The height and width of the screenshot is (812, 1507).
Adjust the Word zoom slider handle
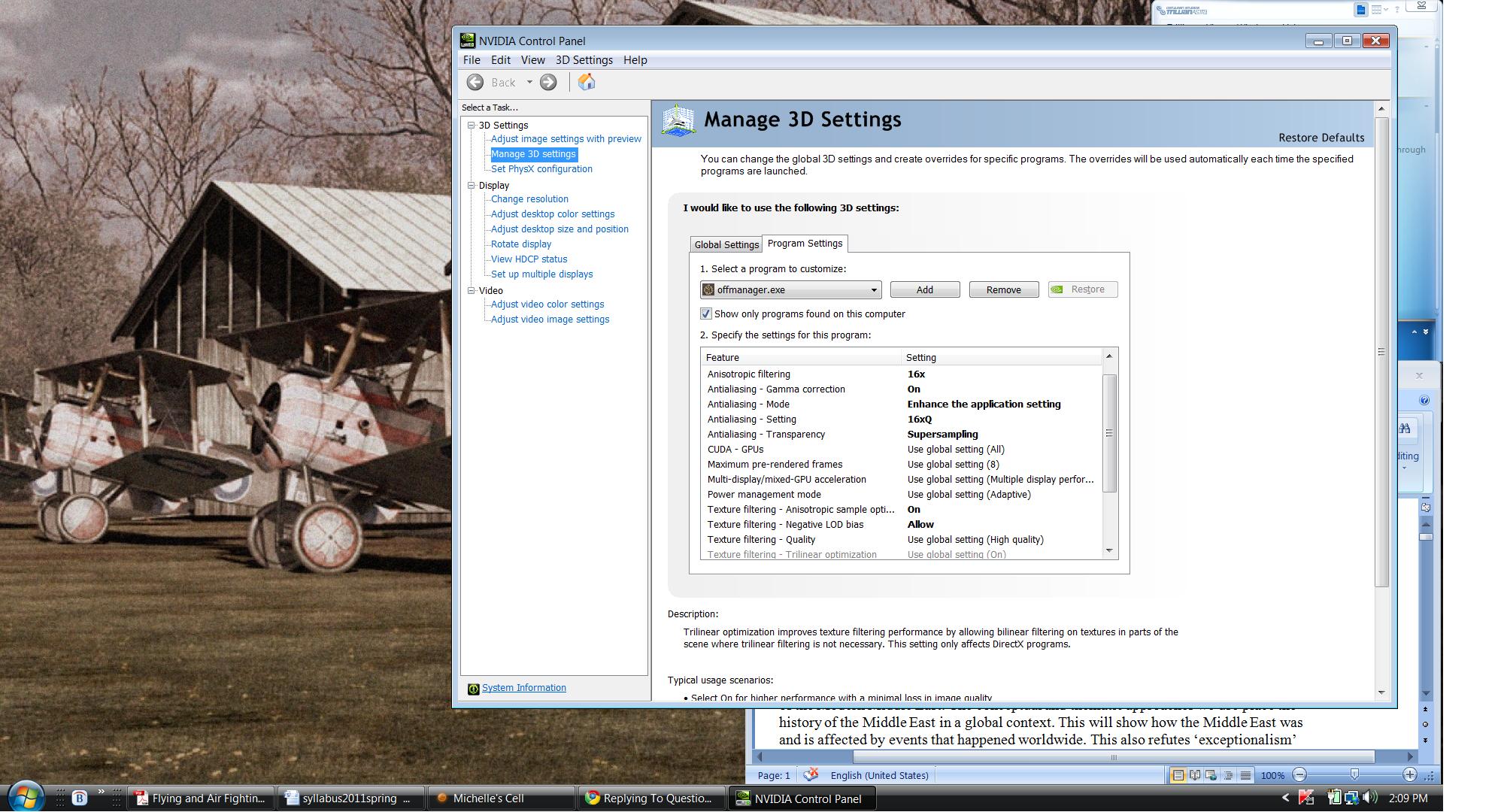[1354, 774]
